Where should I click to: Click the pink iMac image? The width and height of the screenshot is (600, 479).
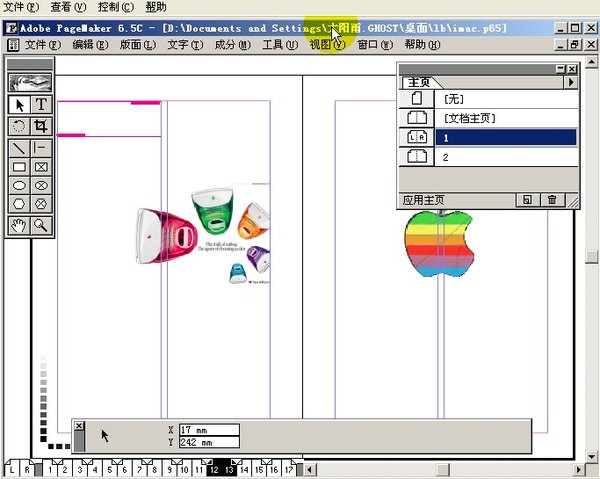(166, 236)
